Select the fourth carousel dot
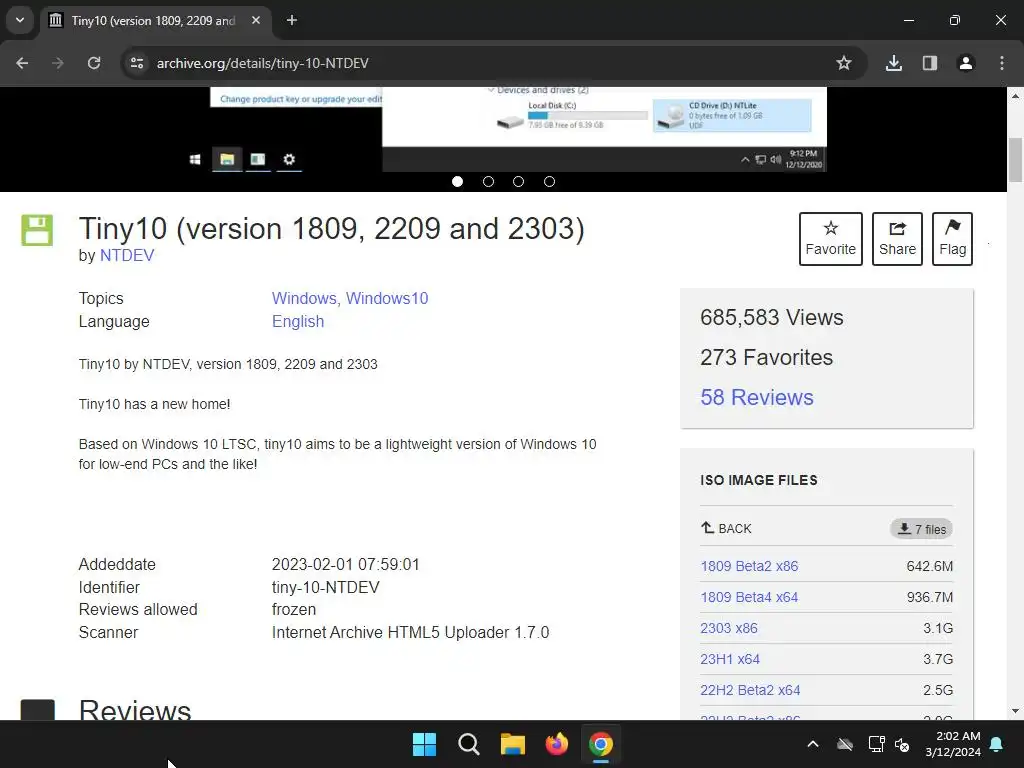This screenshot has height=768, width=1024. tap(549, 182)
